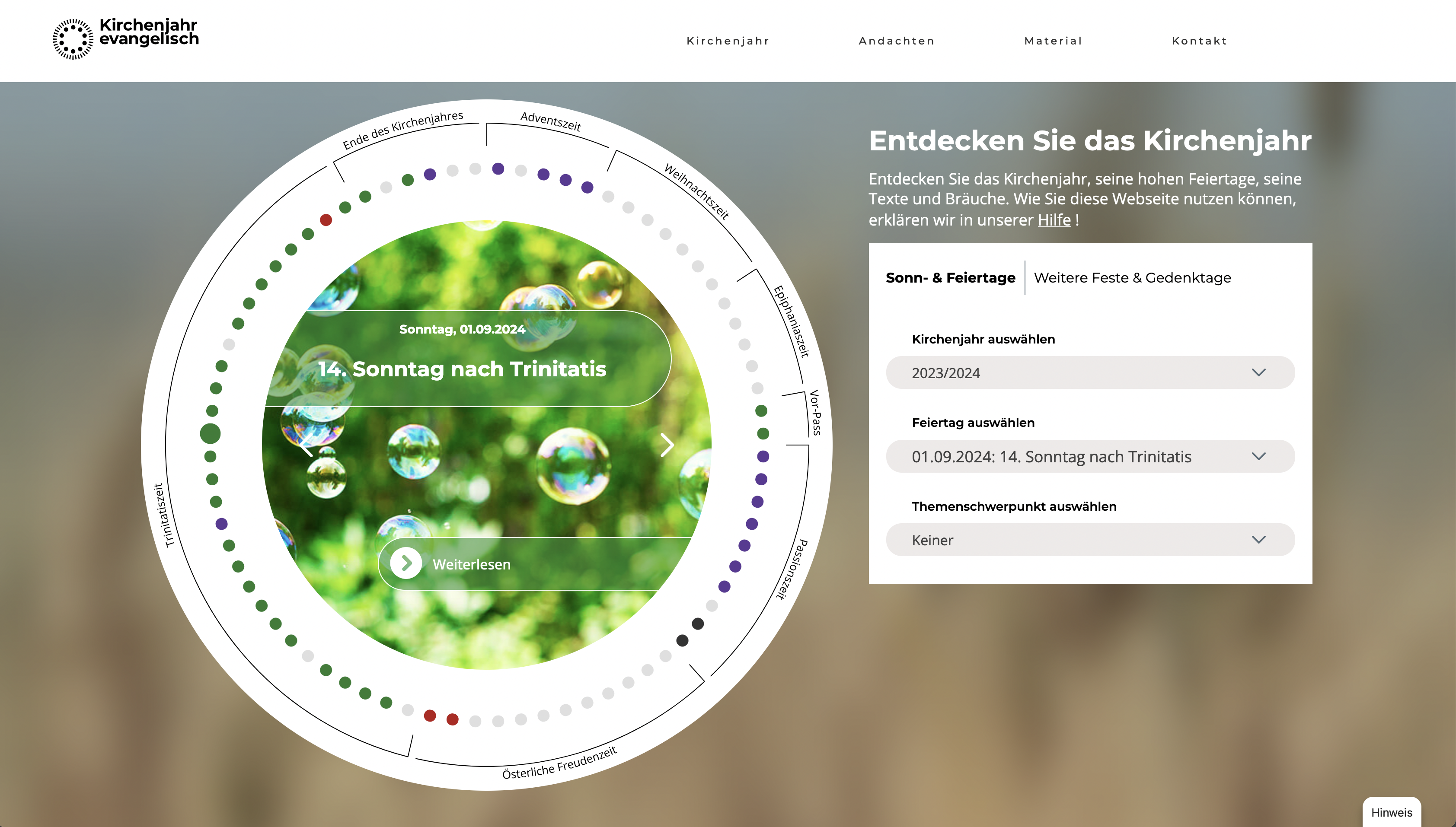Click the Weihnachtszeit section label
This screenshot has width=1456, height=827.
(x=697, y=191)
